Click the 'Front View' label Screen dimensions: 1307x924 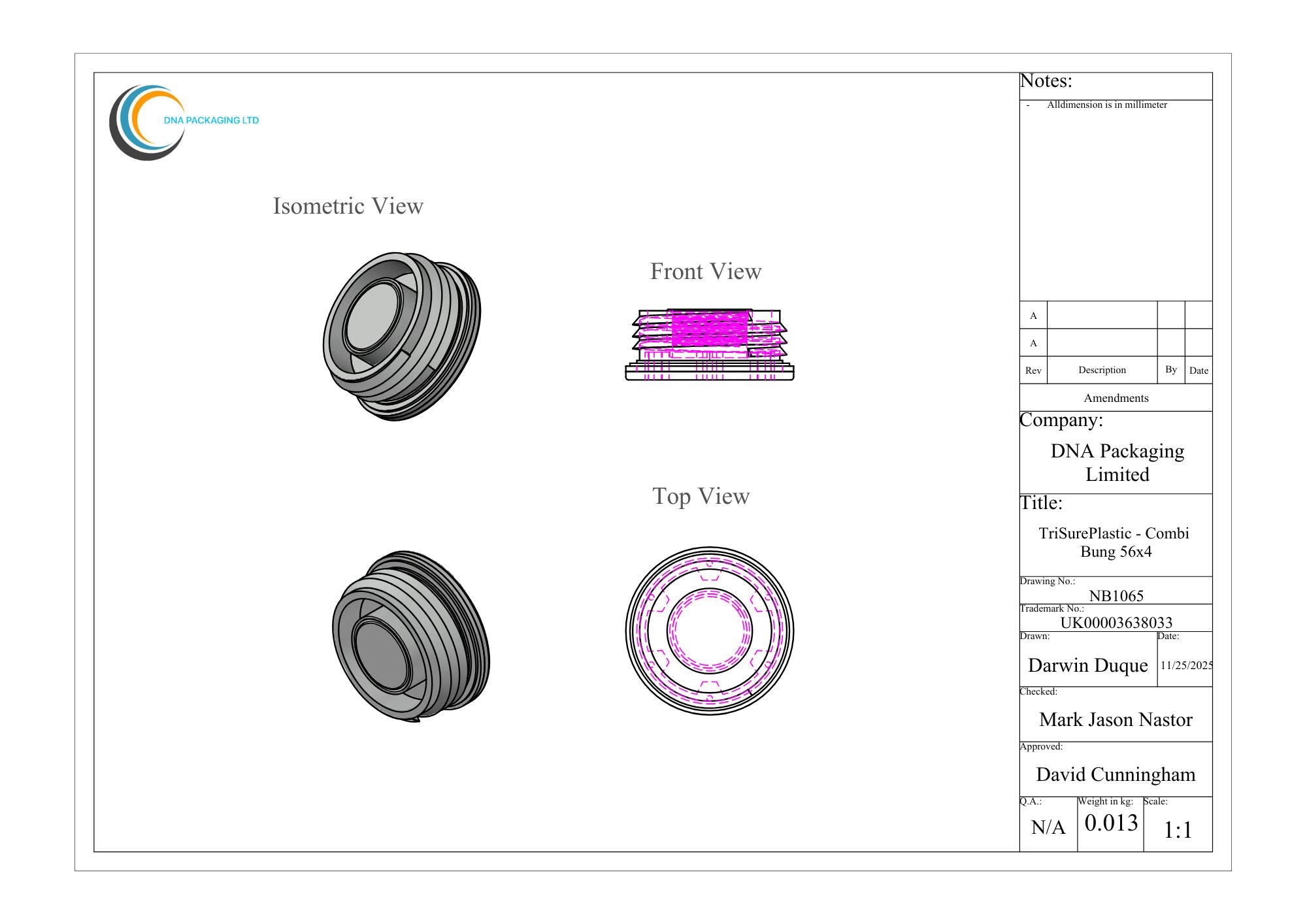706,271
